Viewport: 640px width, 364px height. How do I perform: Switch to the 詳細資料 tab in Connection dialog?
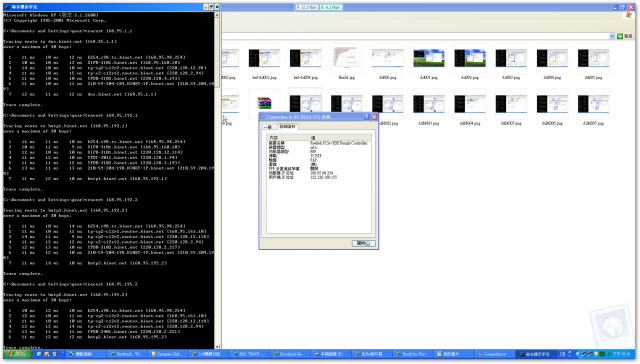287,127
